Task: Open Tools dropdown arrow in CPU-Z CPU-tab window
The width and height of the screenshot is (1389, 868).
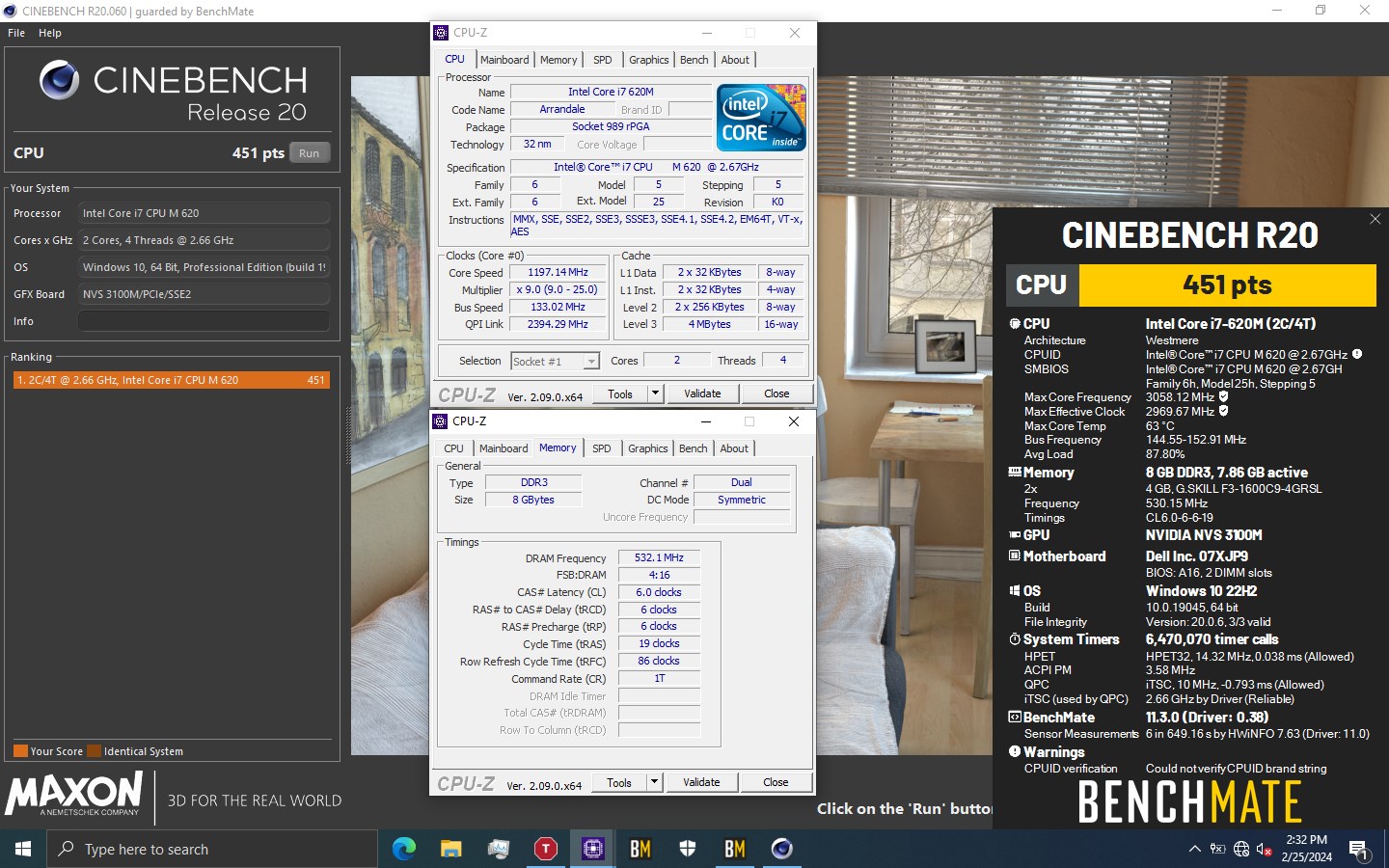Action: click(655, 393)
